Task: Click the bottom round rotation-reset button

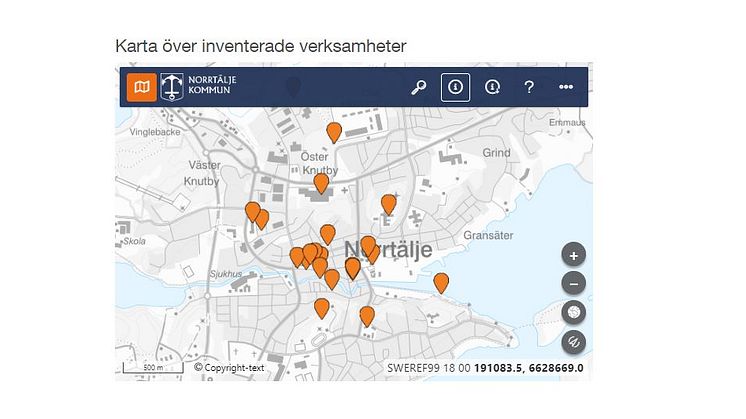Action: click(x=574, y=342)
